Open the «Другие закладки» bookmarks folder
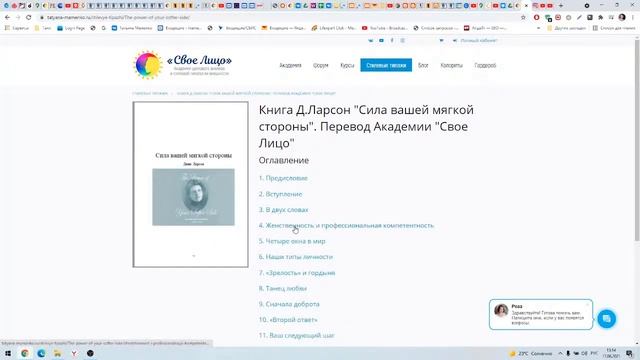Image resolution: width=640 pixels, height=360 pixels. point(567,28)
